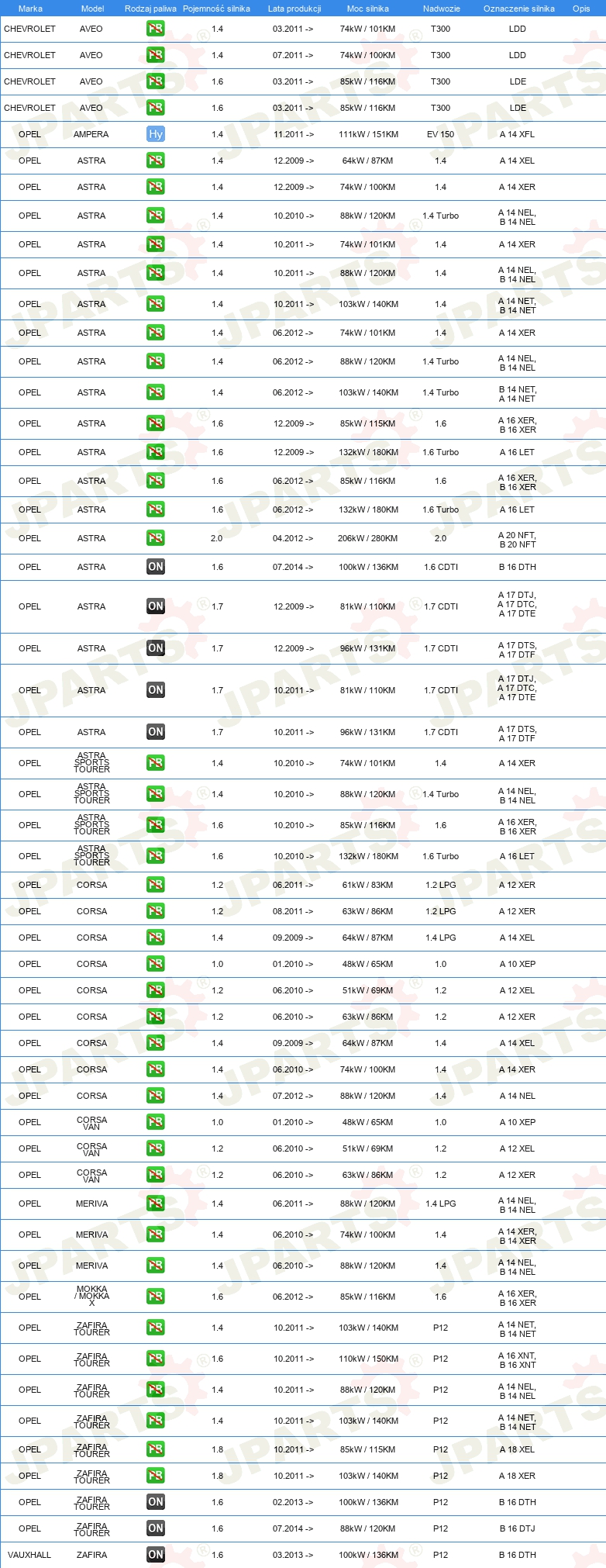606x1568 pixels.
Task: Click petrol icon in Astra 64kW/87KM row
Action: 155,161
